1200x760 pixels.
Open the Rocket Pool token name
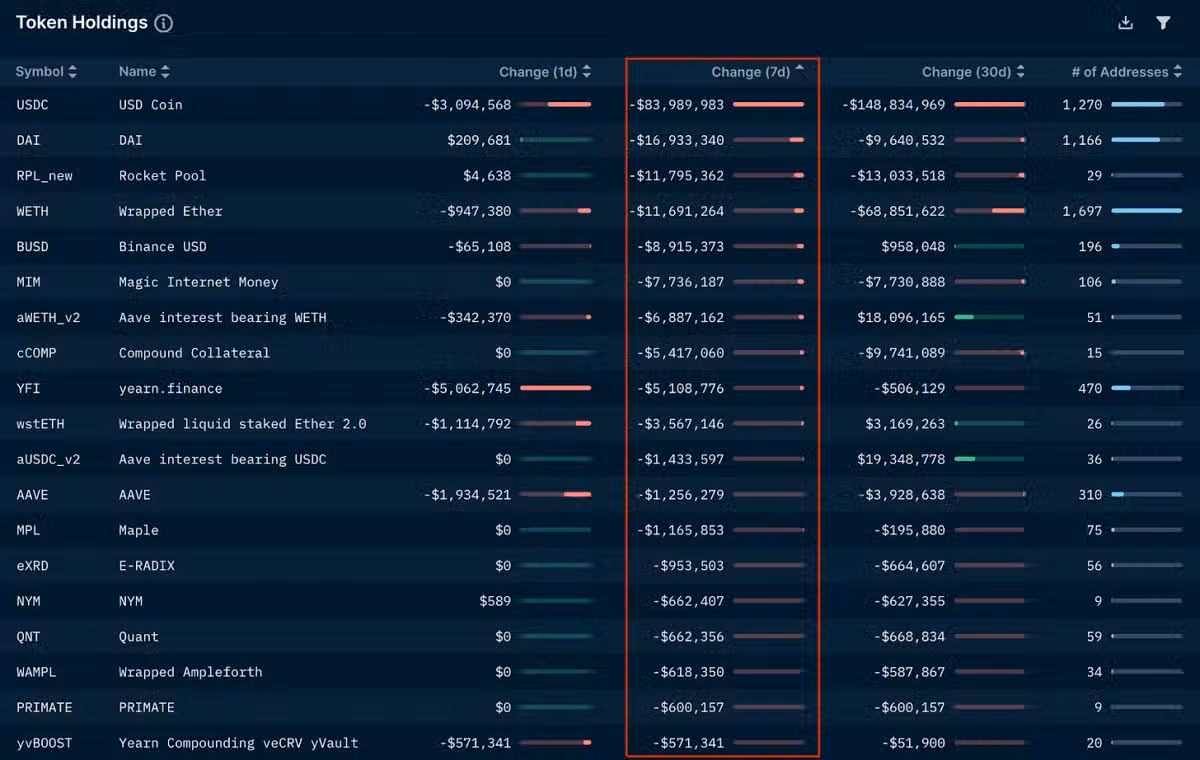[162, 176]
